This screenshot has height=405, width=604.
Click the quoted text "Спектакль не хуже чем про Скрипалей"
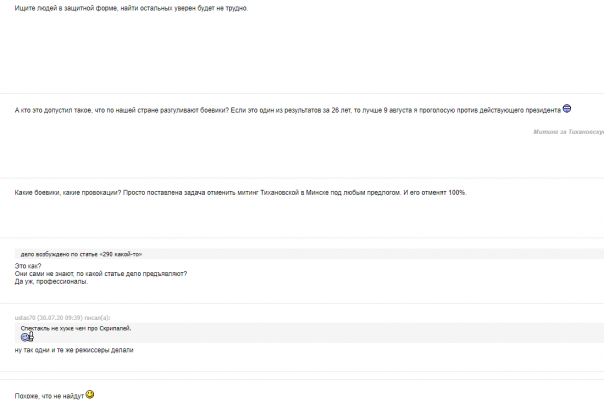pos(76,327)
